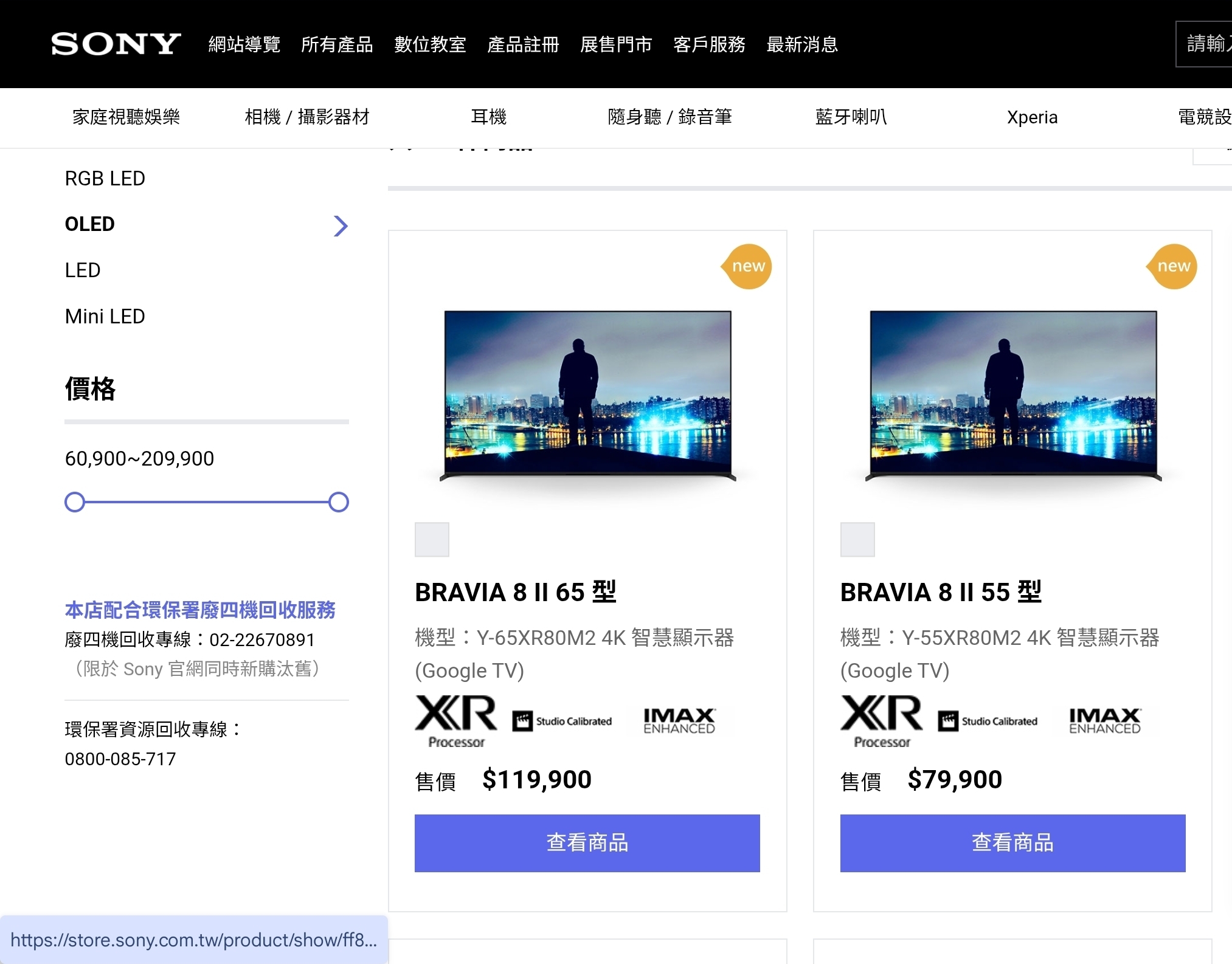Click the $79,900 price
Viewport: 1232px width, 964px height.
[x=955, y=779]
